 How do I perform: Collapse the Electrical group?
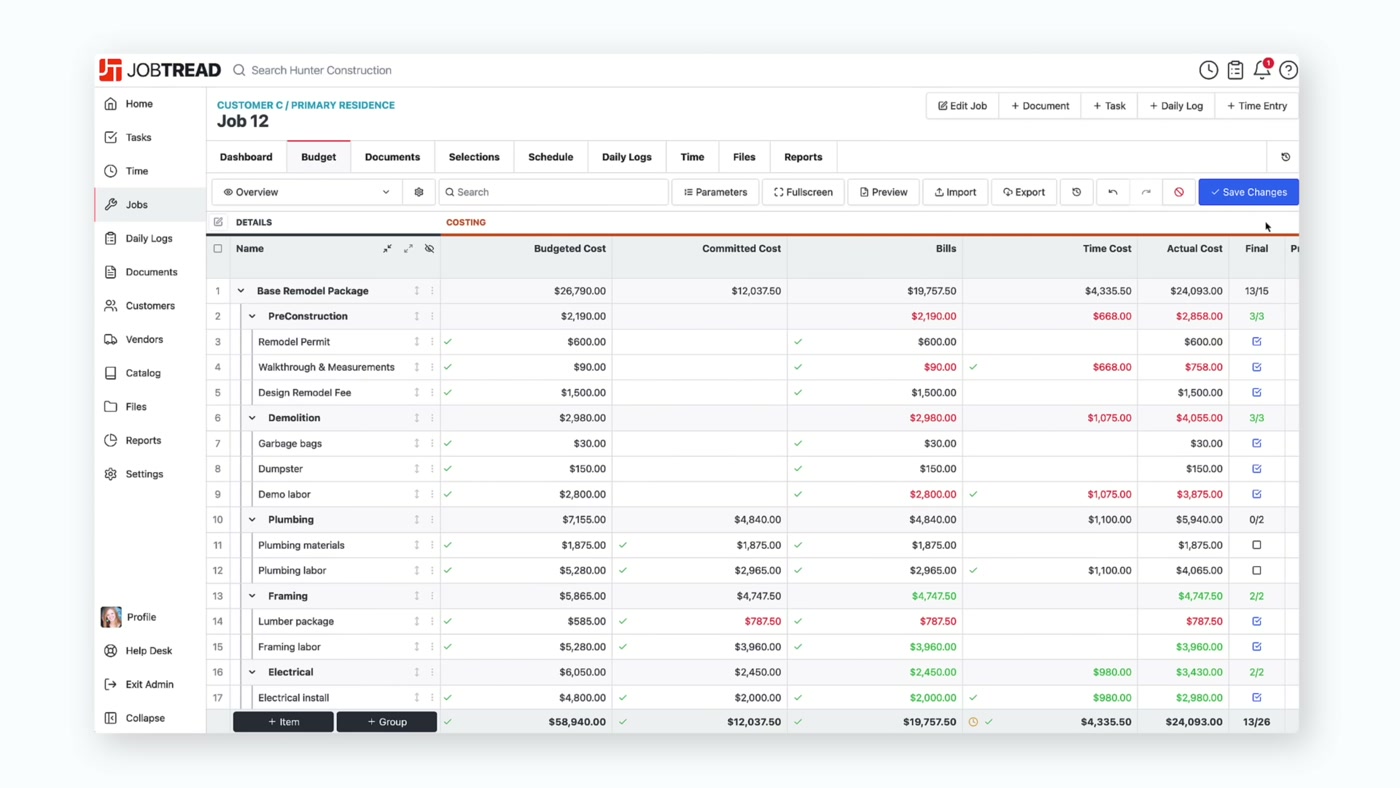point(252,672)
